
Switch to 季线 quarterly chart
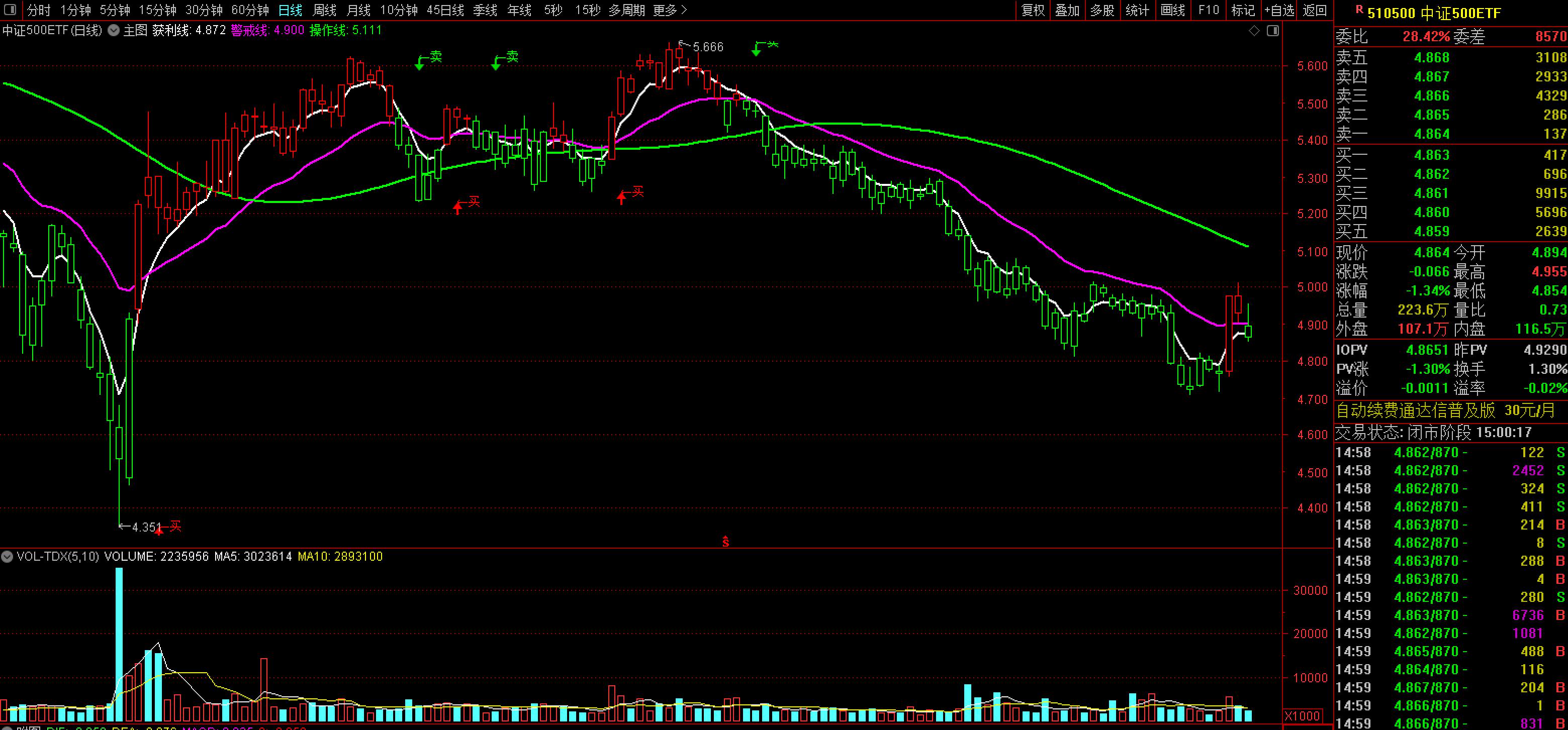485,10
